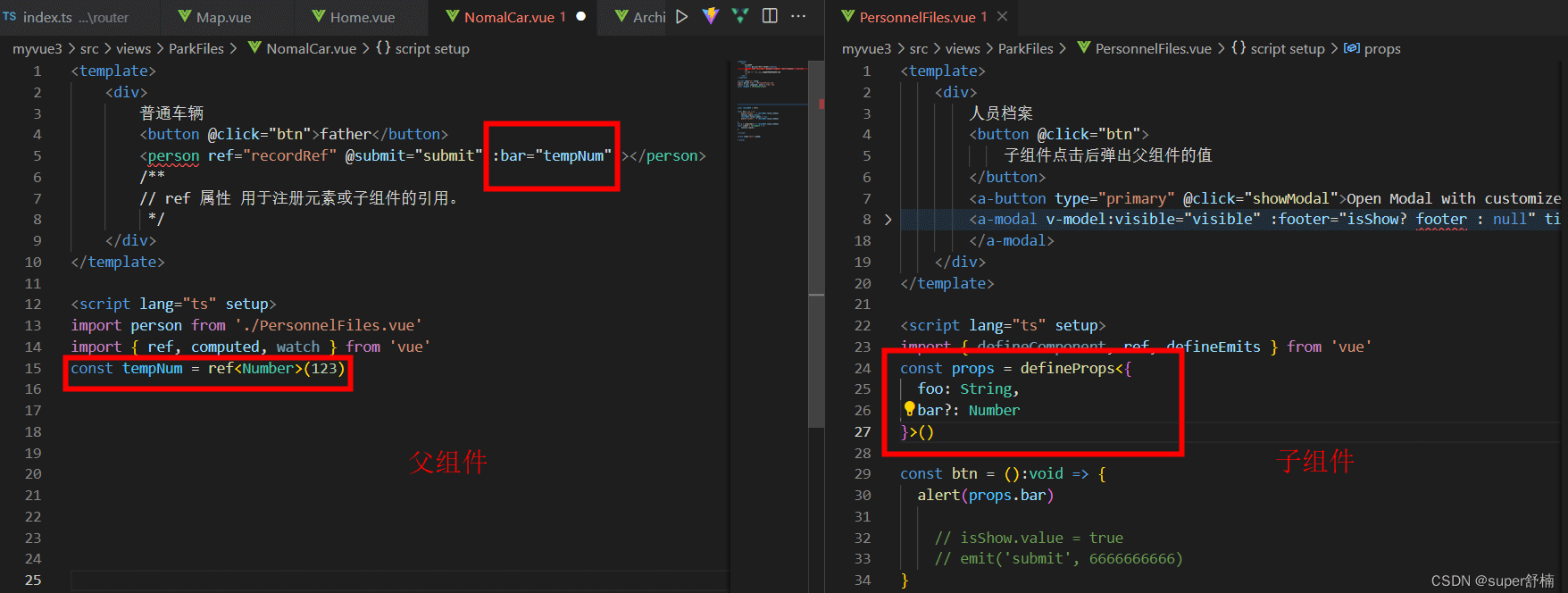Click the './PersonnelFiles.vue' import path
This screenshot has width=1568, height=593.
click(328, 326)
